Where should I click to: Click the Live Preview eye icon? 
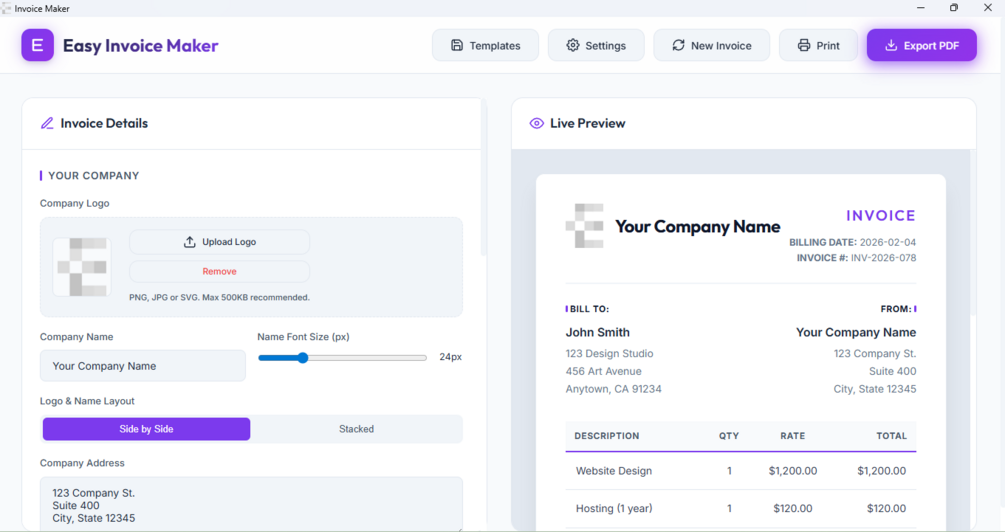click(x=537, y=124)
